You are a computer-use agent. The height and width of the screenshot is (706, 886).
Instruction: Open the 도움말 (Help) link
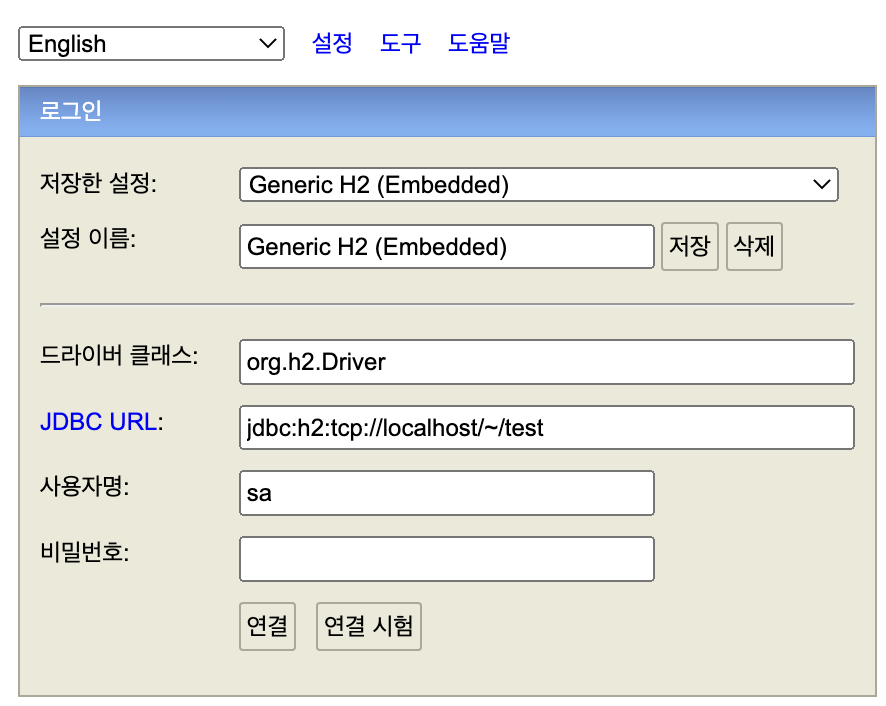tap(479, 43)
